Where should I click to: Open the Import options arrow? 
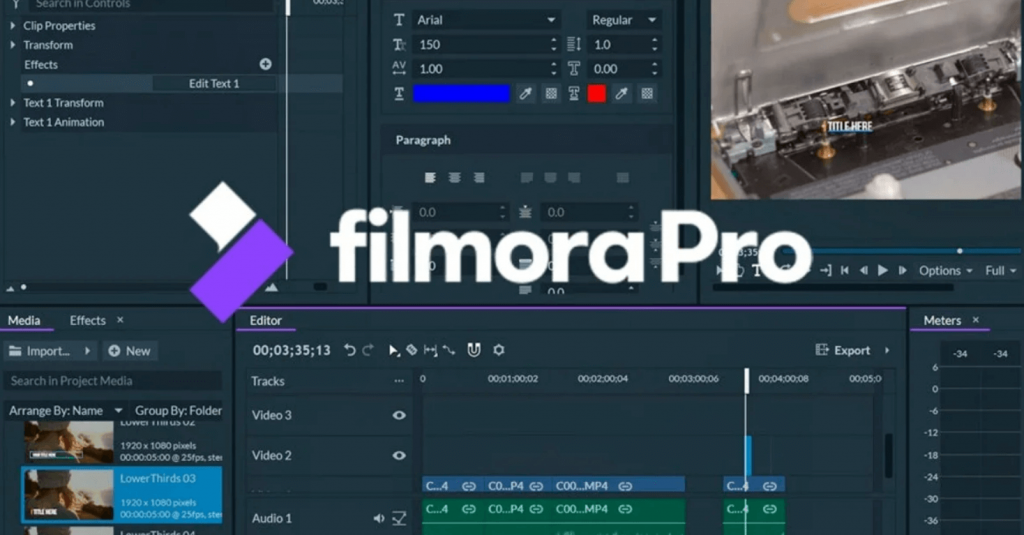[x=88, y=351]
